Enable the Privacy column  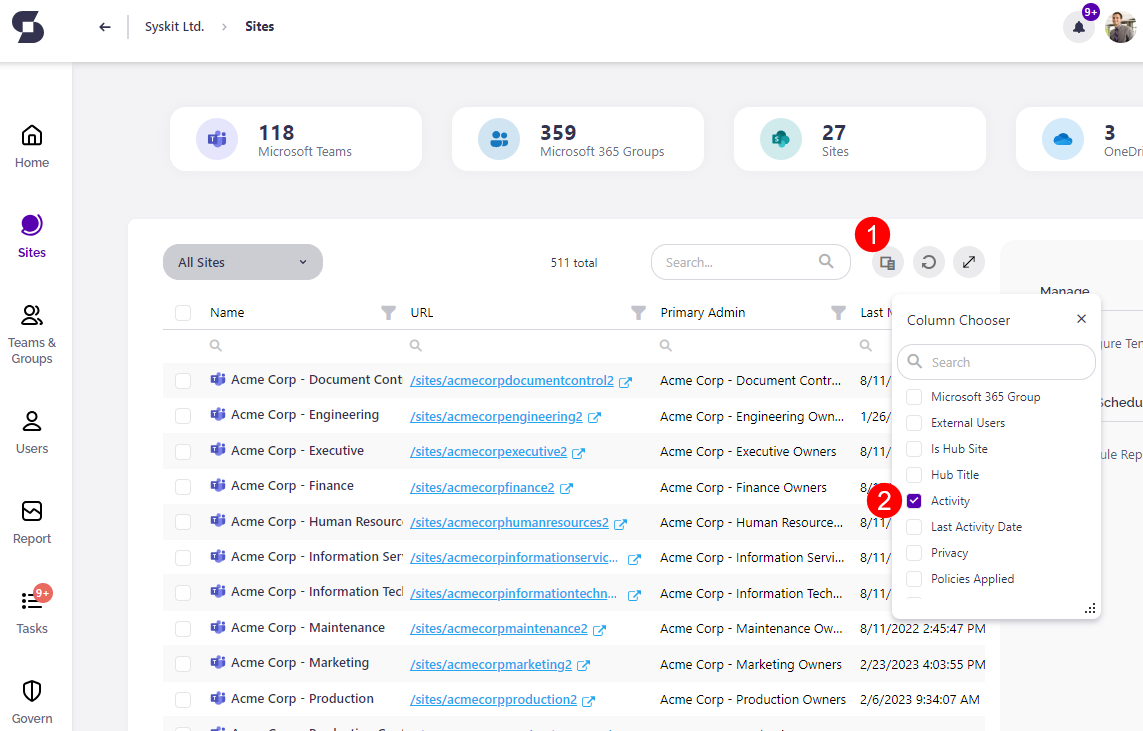click(913, 552)
